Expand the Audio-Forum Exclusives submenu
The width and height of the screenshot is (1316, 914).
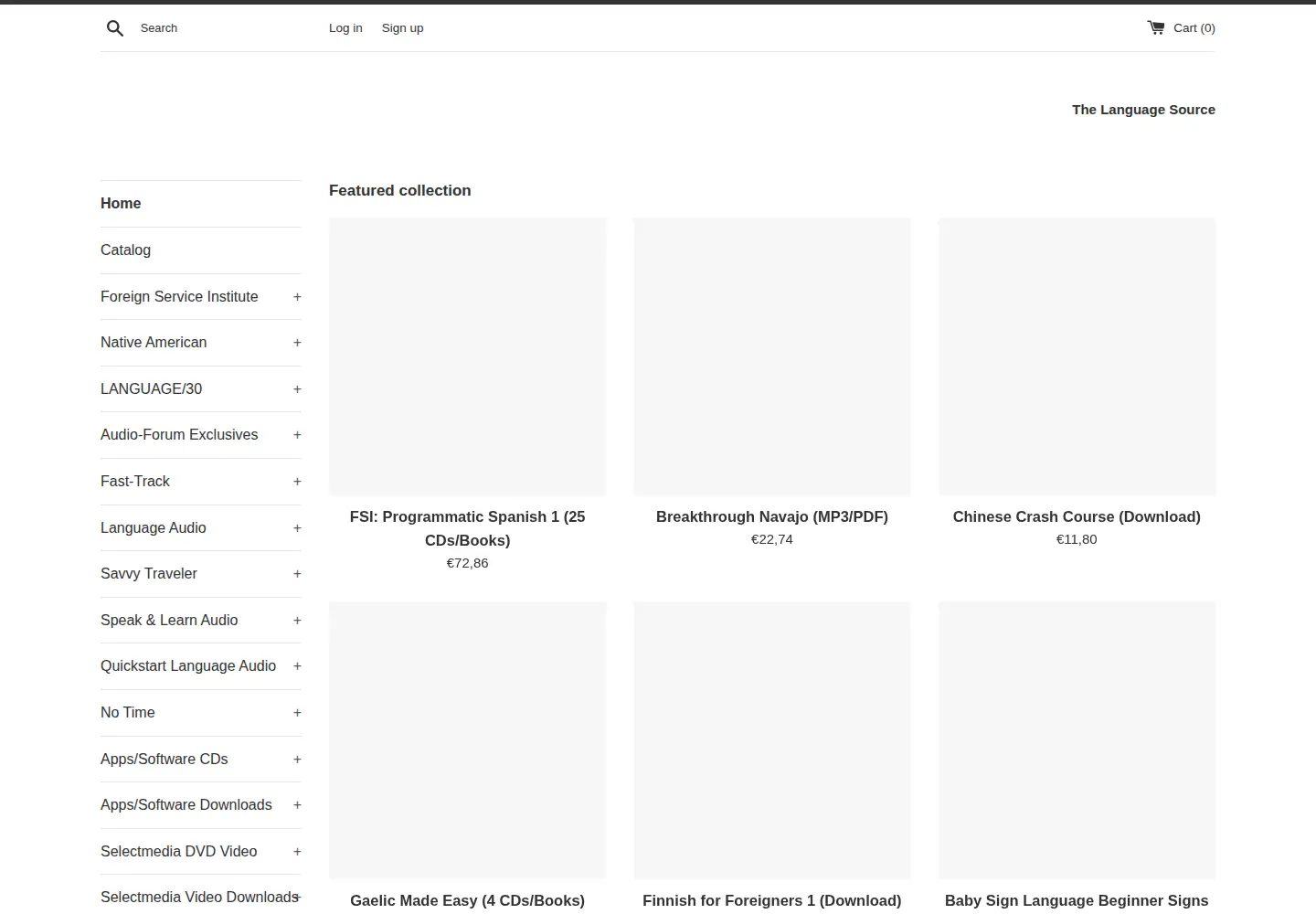click(297, 435)
